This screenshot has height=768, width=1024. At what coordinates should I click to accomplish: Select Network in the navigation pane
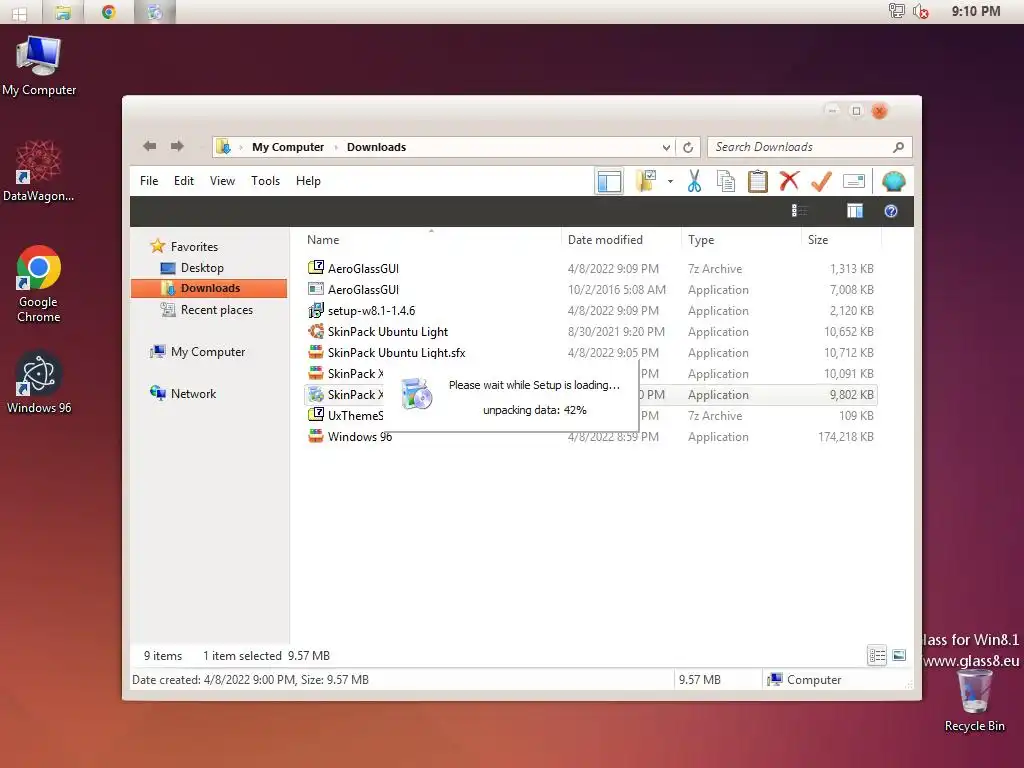click(193, 394)
